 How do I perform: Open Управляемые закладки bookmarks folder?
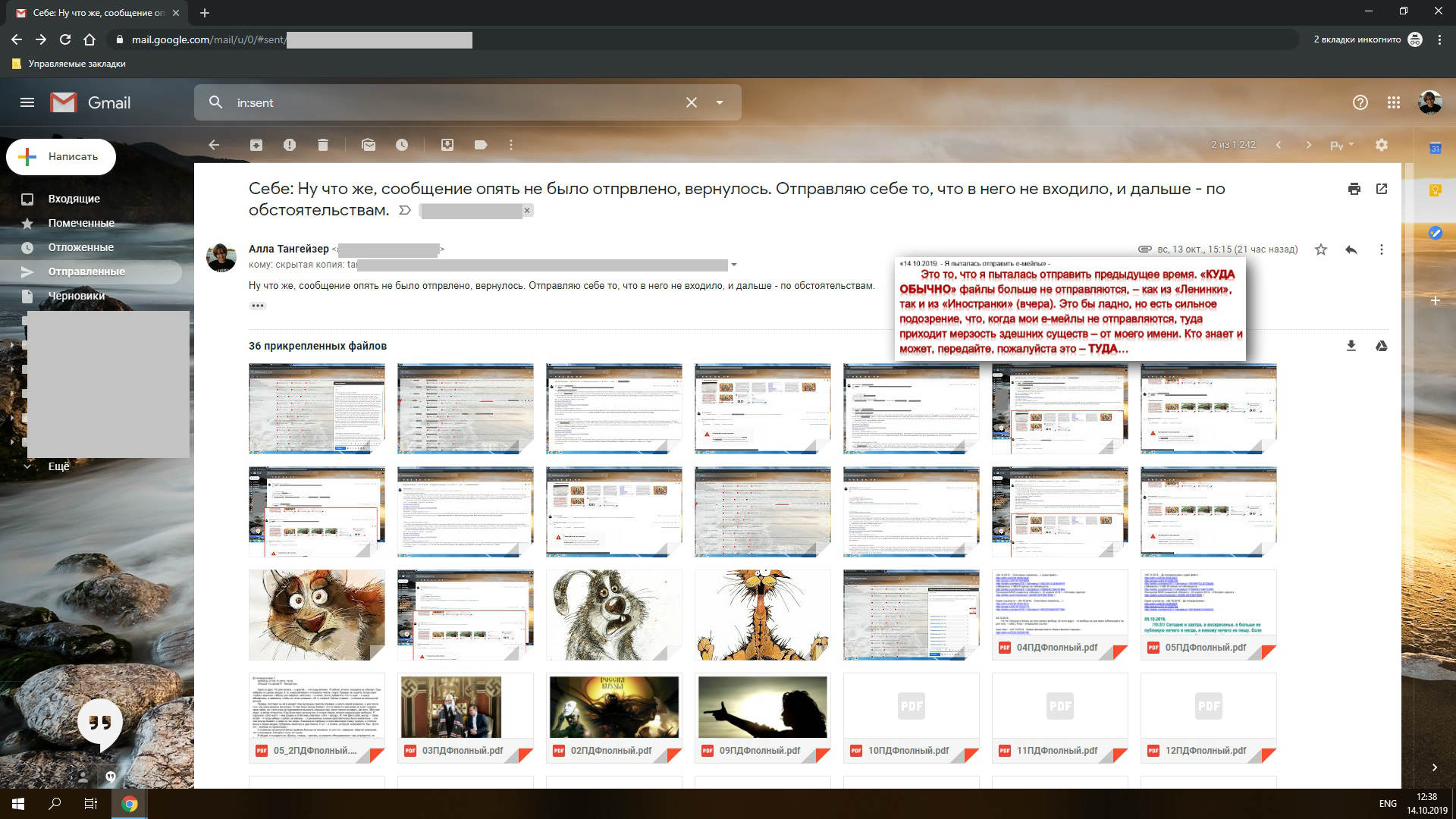coord(69,64)
